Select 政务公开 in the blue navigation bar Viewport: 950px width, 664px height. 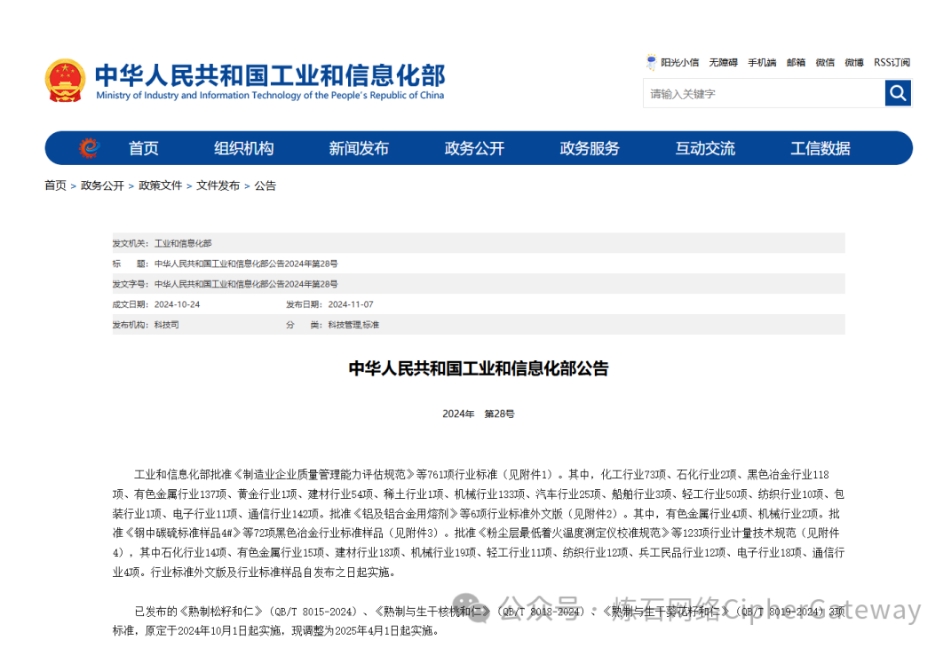[x=474, y=148]
